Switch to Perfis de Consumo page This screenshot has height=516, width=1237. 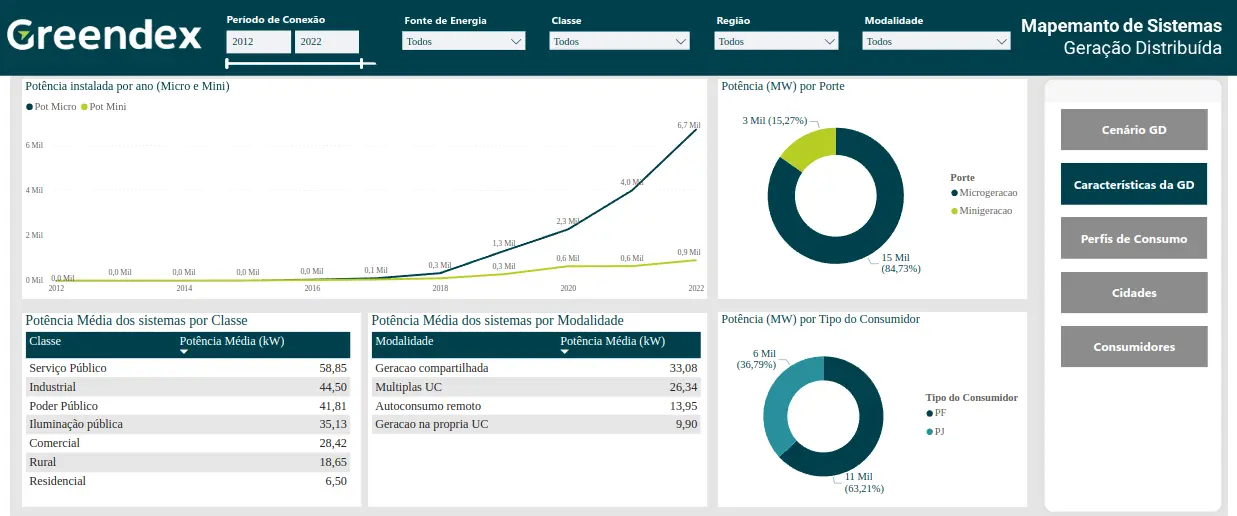1134,238
